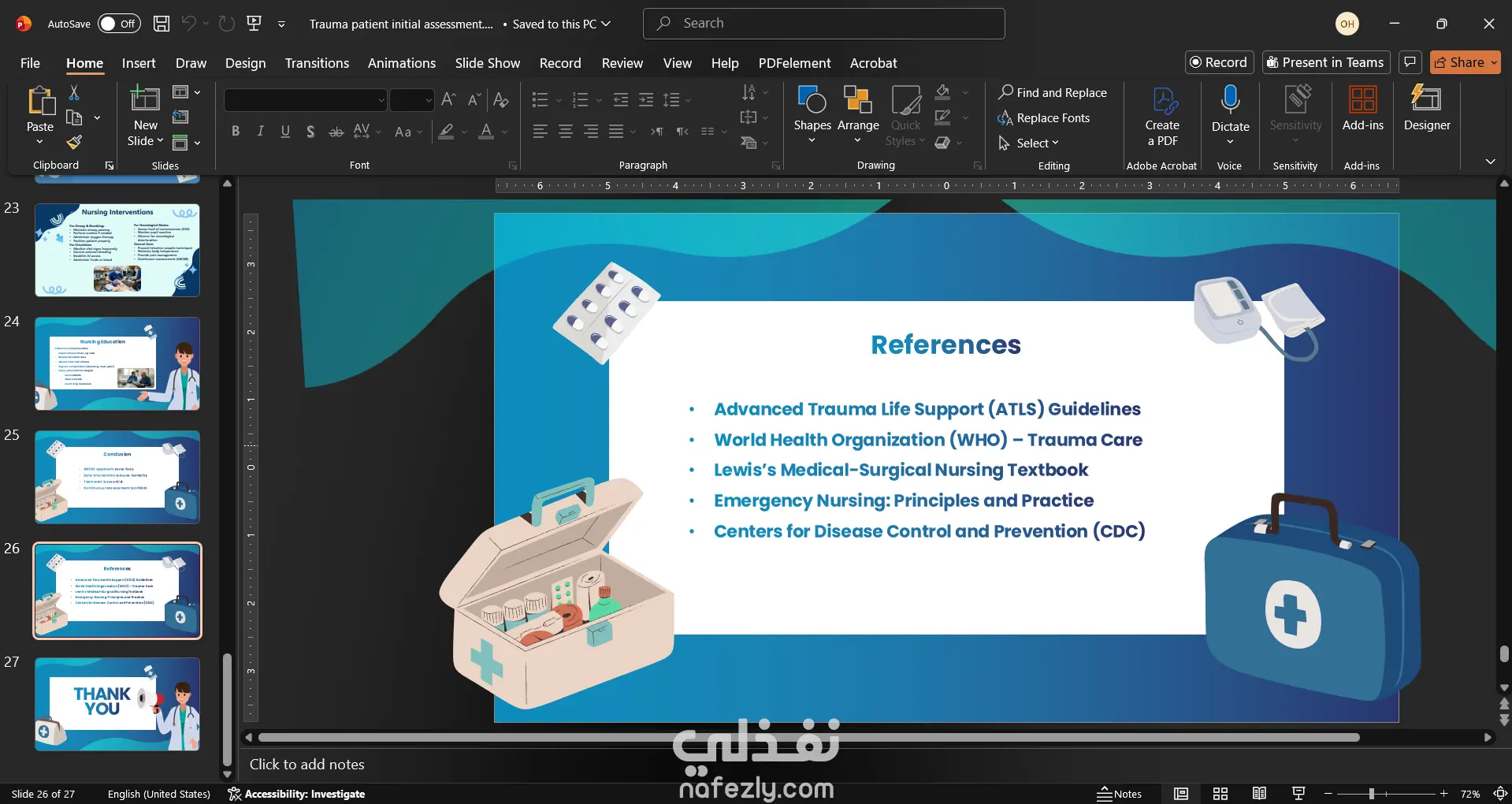Toggle Bold formatting
Image resolution: width=1512 pixels, height=804 pixels.
235,132
